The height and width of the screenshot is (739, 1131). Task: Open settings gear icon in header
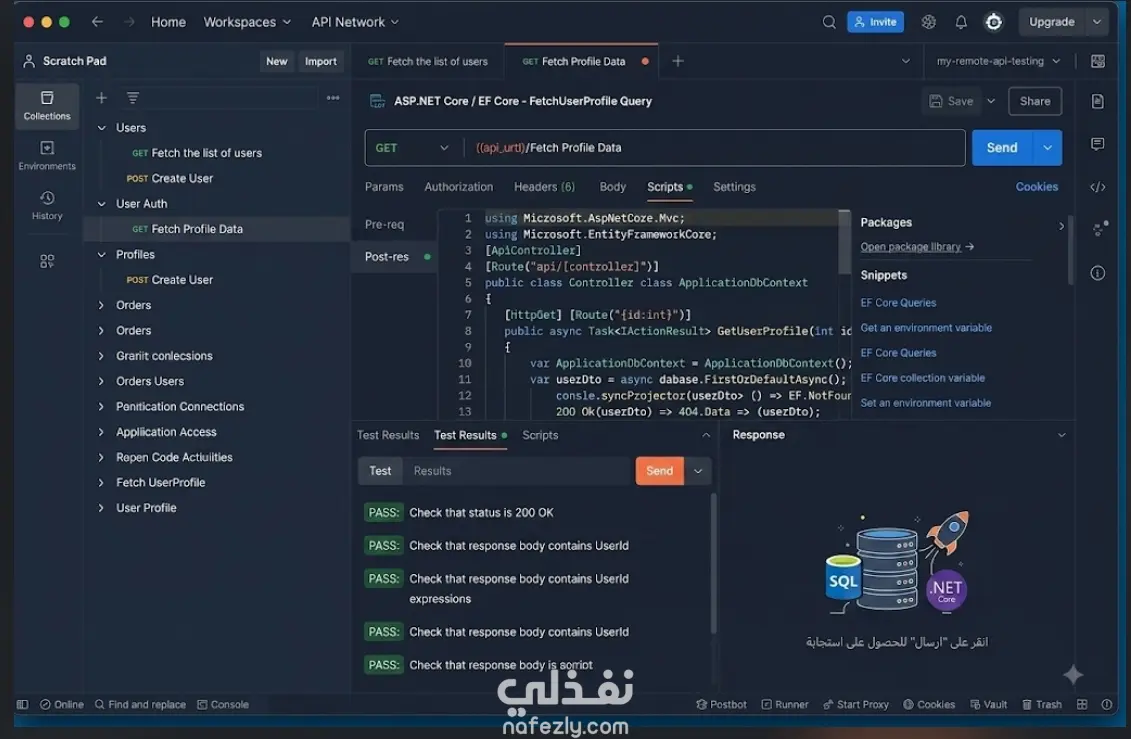[928, 22]
